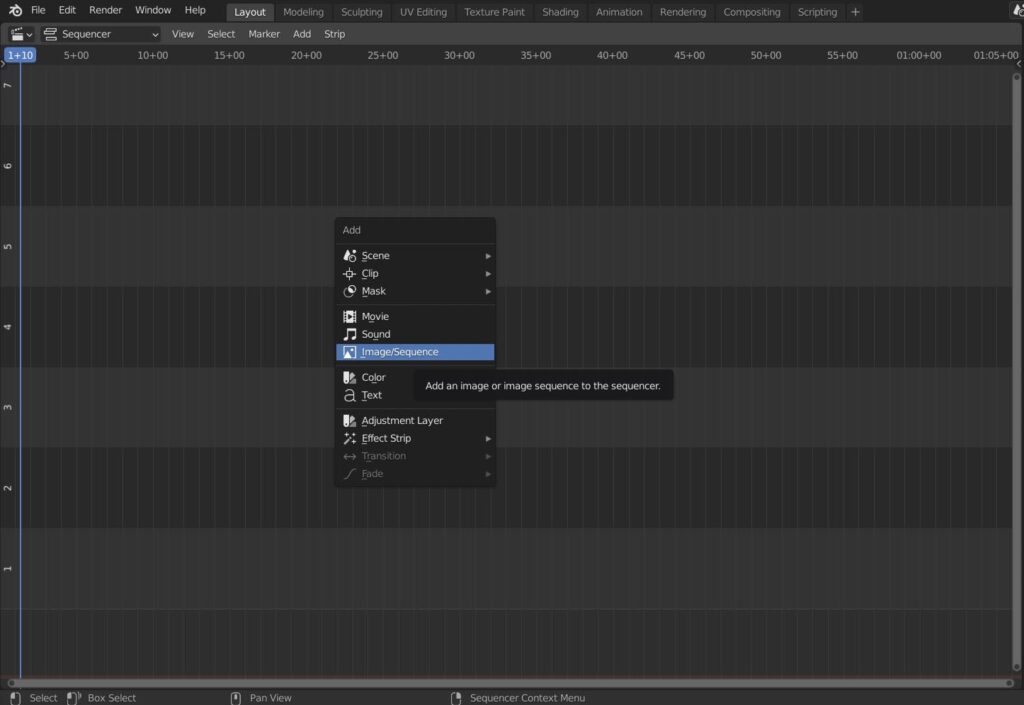Switch to the Layout workspace tab
This screenshot has width=1024, height=705.
(x=249, y=12)
